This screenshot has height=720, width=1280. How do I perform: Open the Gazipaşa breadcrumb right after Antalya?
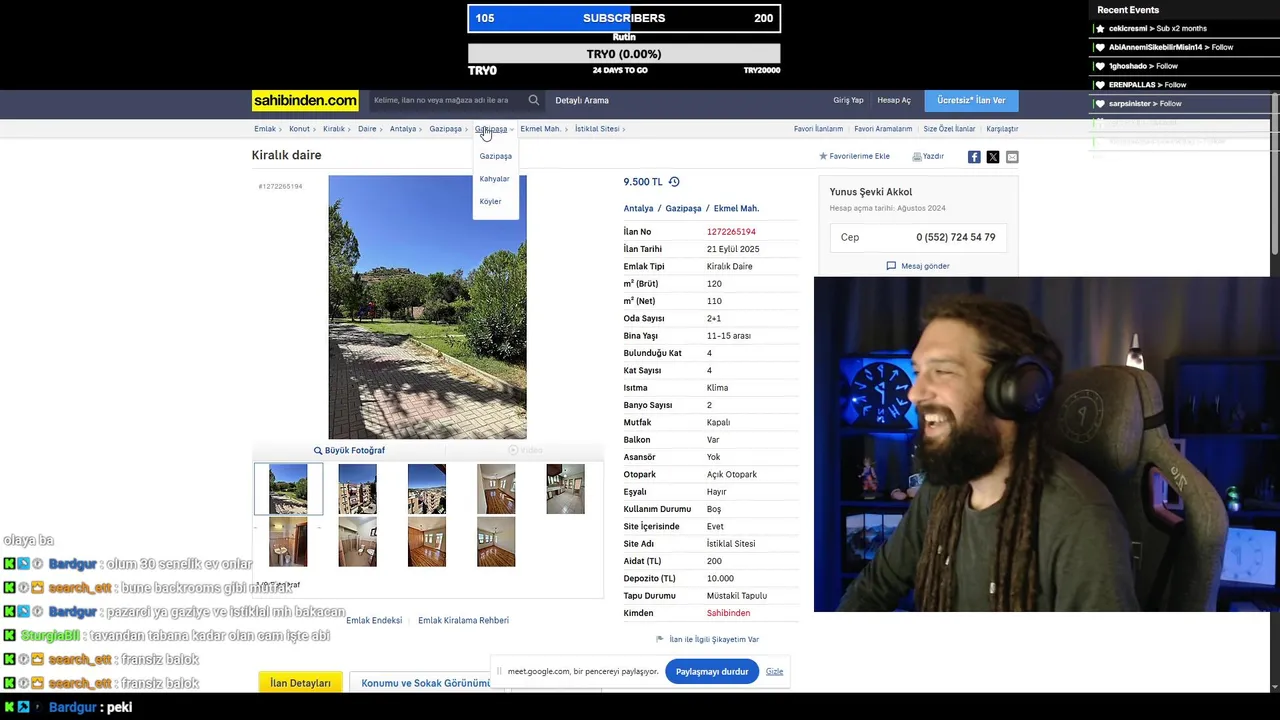[447, 129]
